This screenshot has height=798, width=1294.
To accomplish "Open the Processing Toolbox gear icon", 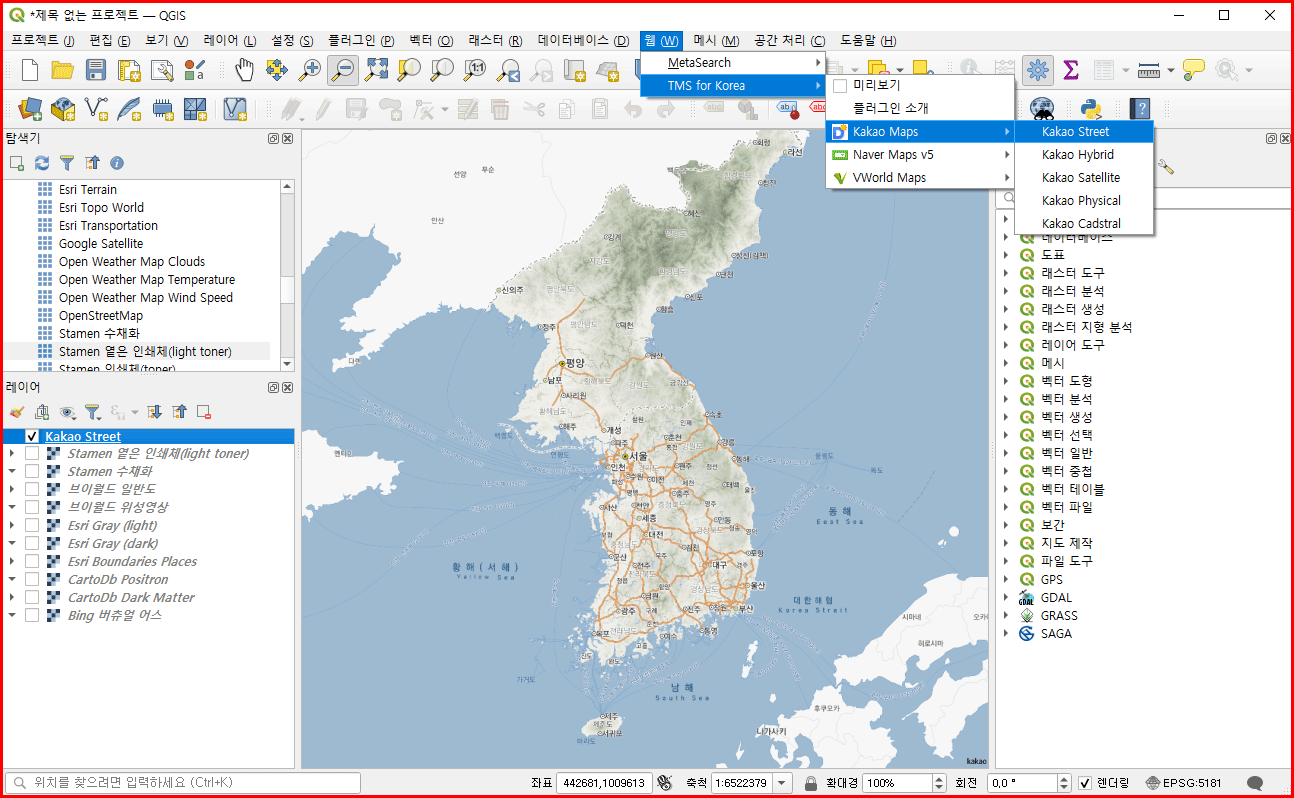I will 1038,70.
